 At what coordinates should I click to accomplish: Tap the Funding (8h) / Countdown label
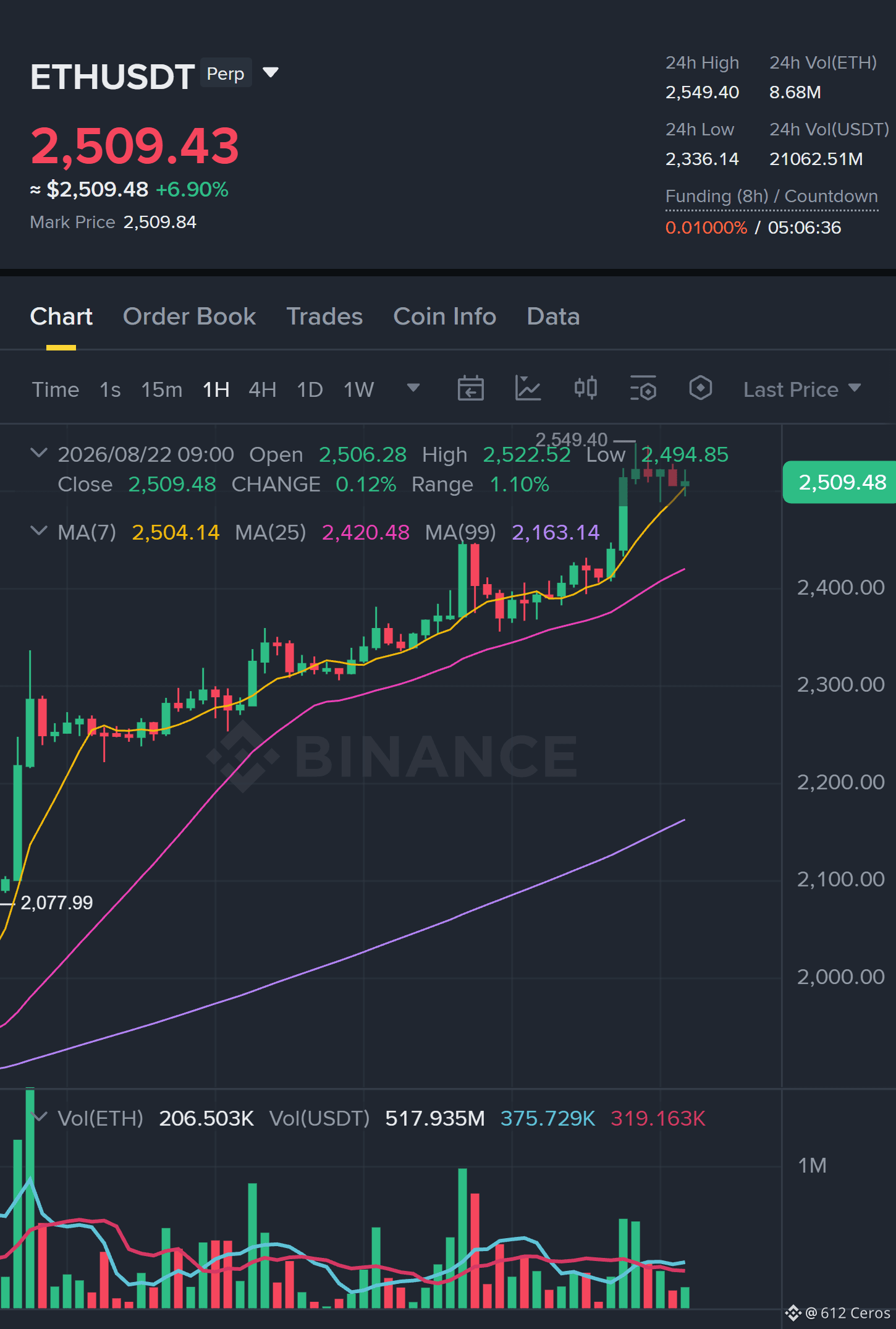tap(772, 196)
